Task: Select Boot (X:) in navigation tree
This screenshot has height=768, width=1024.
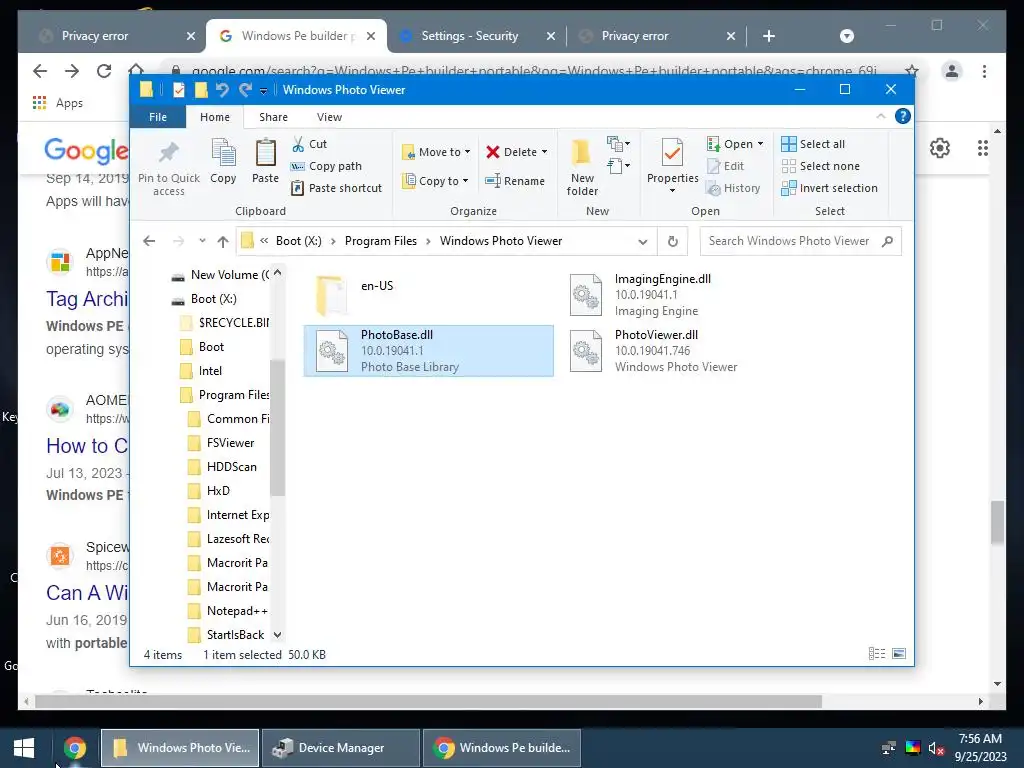Action: click(x=213, y=299)
